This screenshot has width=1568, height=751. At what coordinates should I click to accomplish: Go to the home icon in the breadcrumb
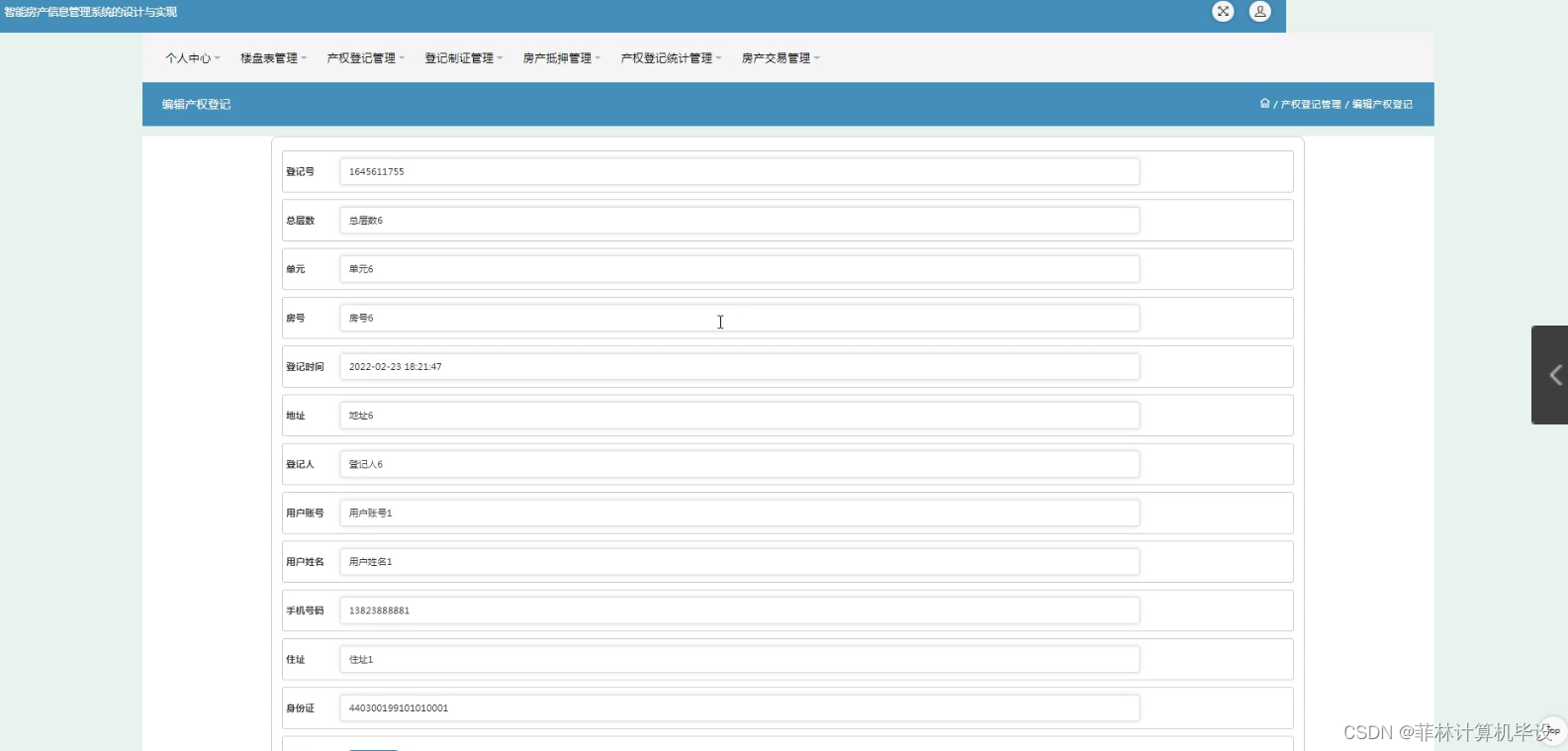point(1264,103)
